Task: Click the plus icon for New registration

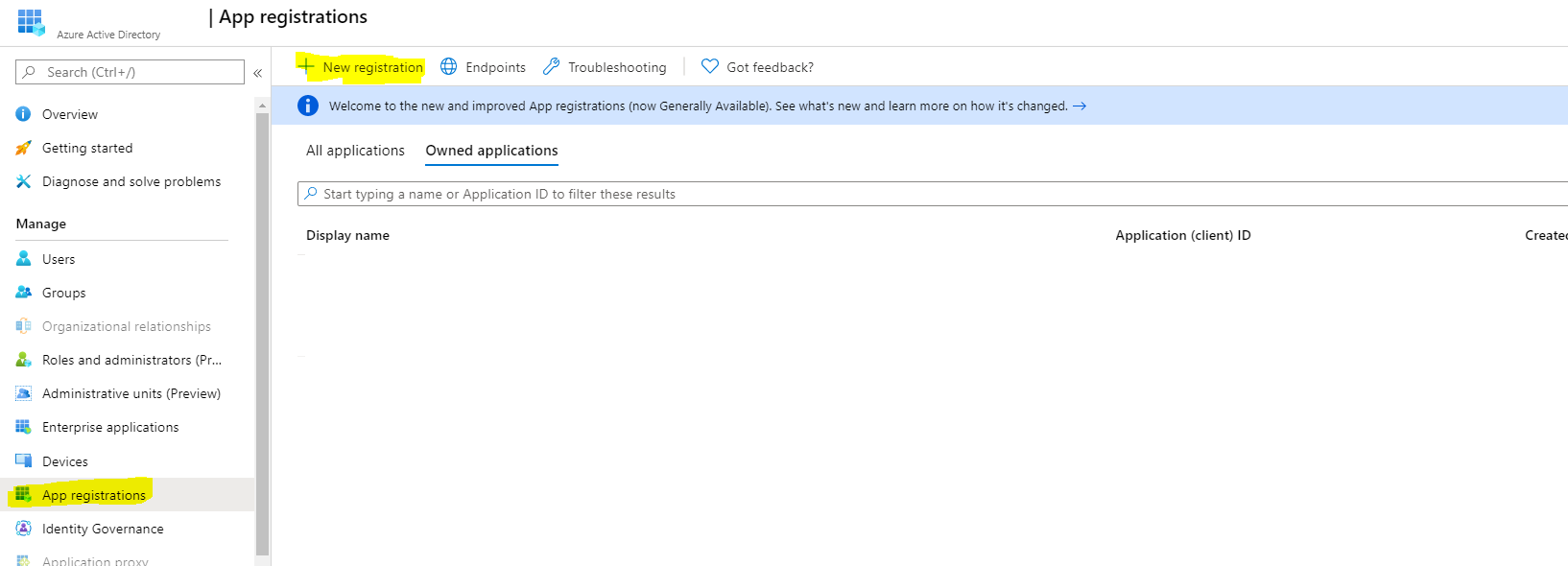Action: pyautogui.click(x=306, y=66)
